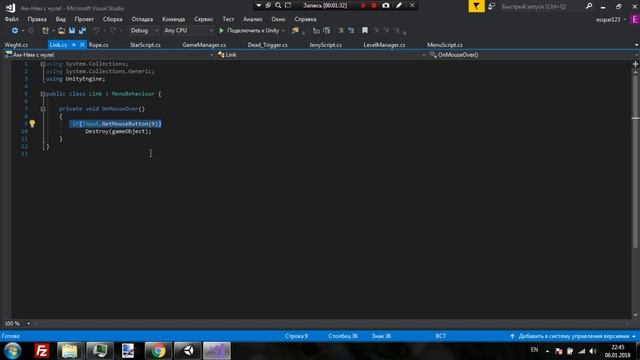Image resolution: width=640 pixels, height=360 pixels.
Task: Open the attach to Unity dropdown arrow
Action: point(283,31)
